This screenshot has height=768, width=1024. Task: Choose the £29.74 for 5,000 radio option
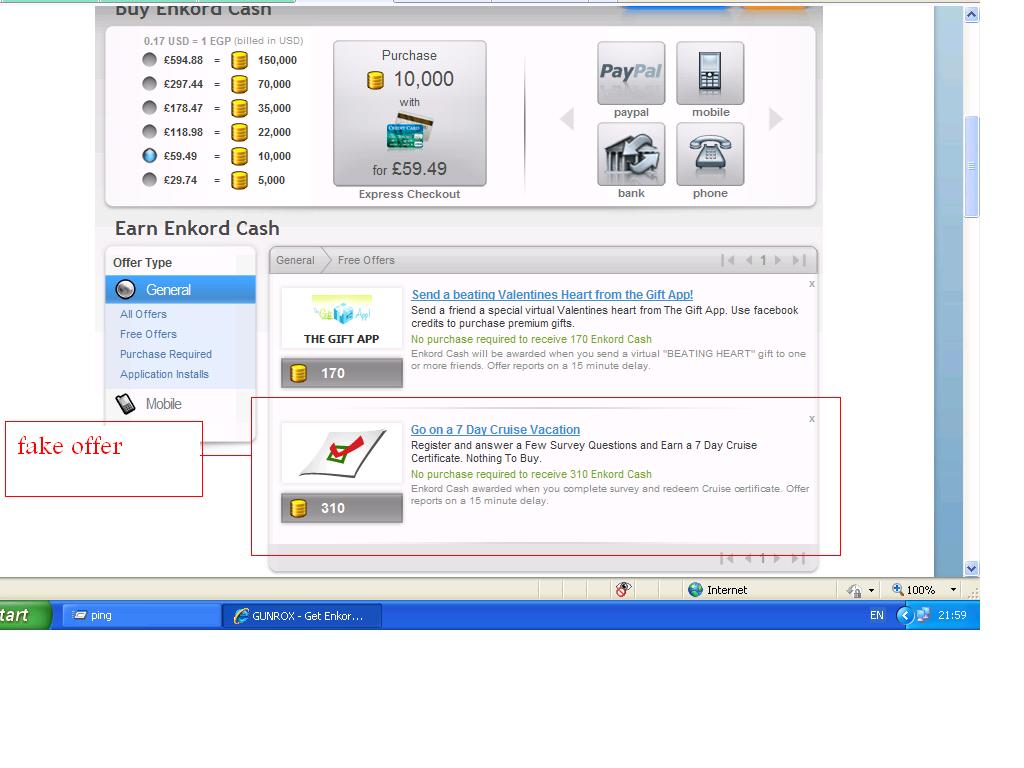150,180
